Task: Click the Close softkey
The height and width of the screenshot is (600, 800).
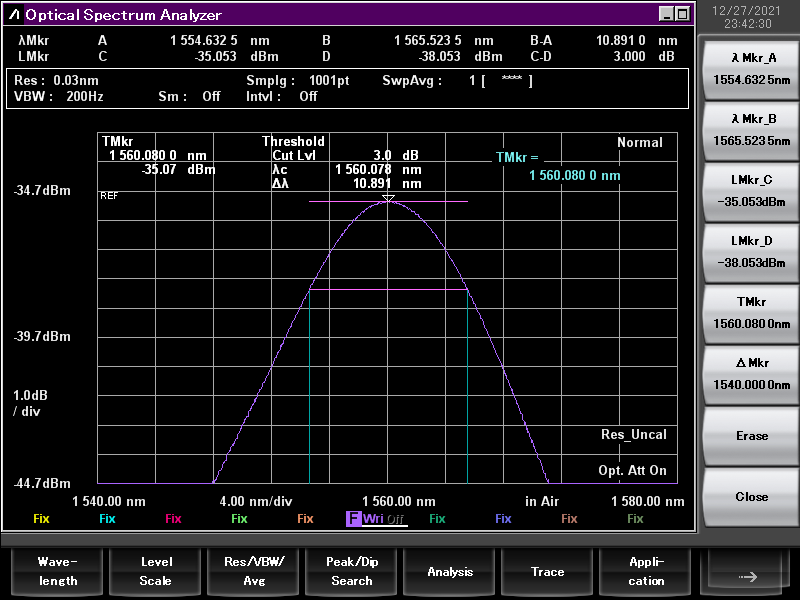Action: point(752,496)
